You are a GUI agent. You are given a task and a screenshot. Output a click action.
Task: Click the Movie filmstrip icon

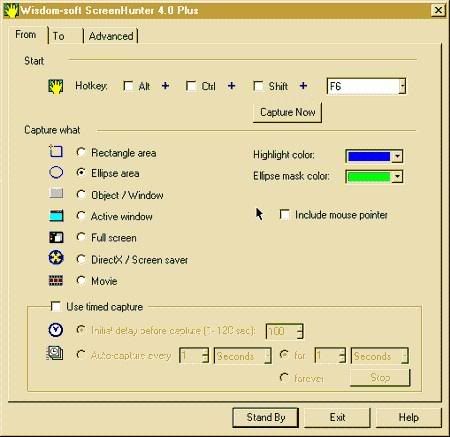click(x=56, y=280)
